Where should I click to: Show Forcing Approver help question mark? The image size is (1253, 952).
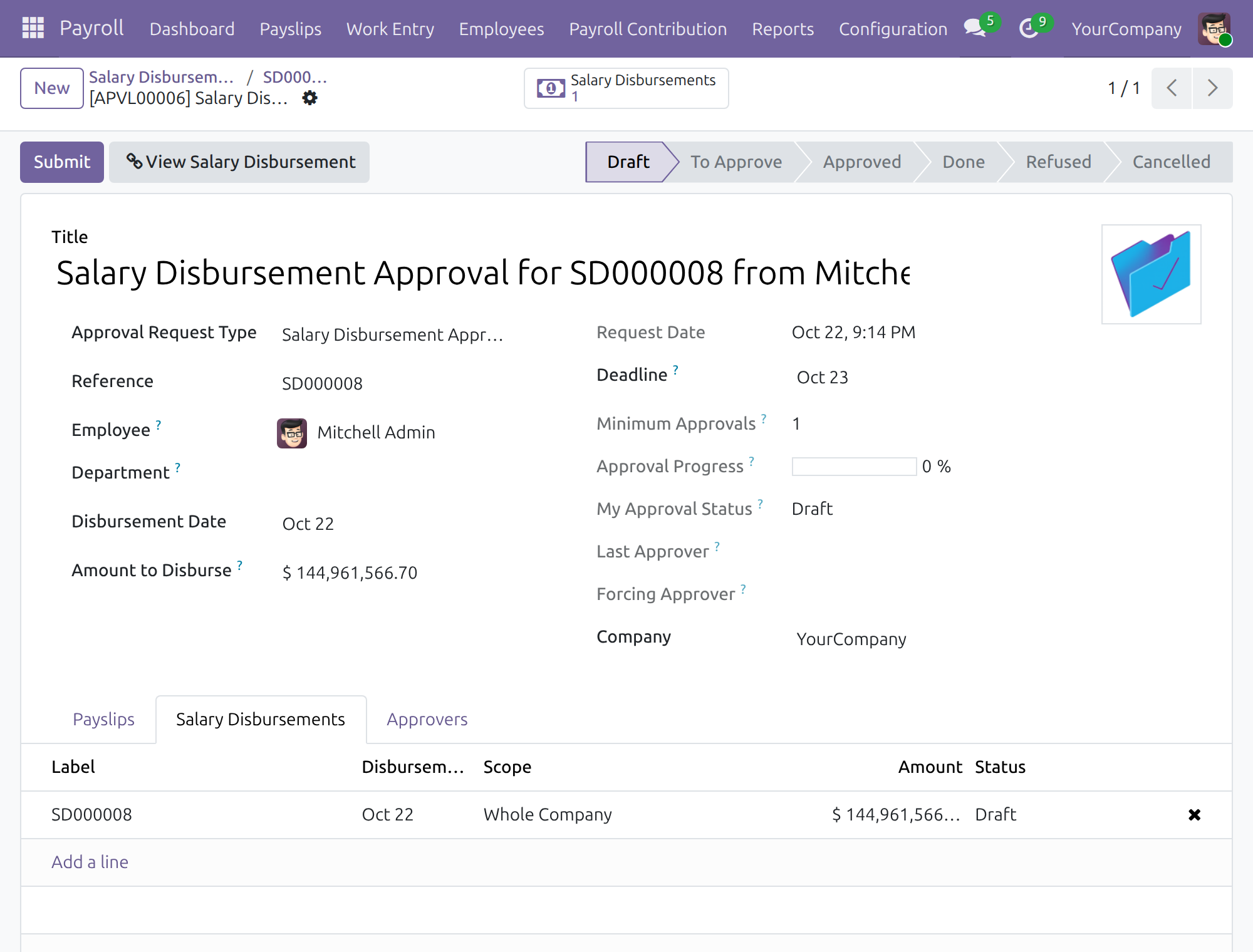coord(743,589)
